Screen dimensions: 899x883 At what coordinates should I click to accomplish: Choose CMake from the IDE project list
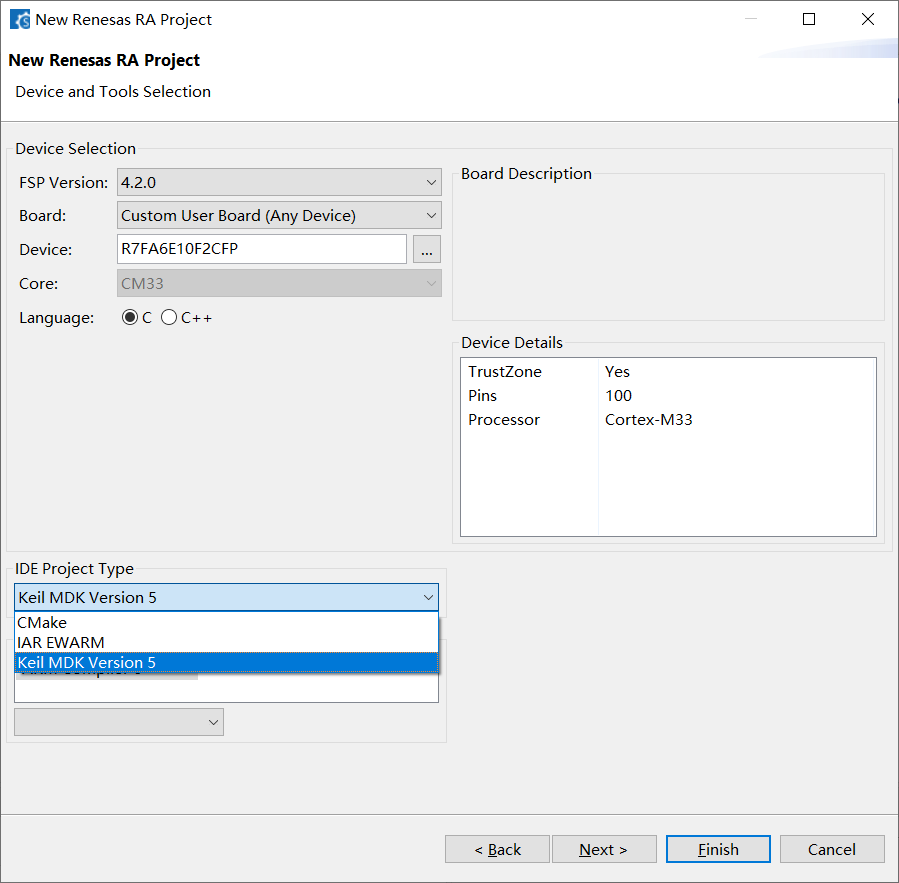(x=226, y=623)
